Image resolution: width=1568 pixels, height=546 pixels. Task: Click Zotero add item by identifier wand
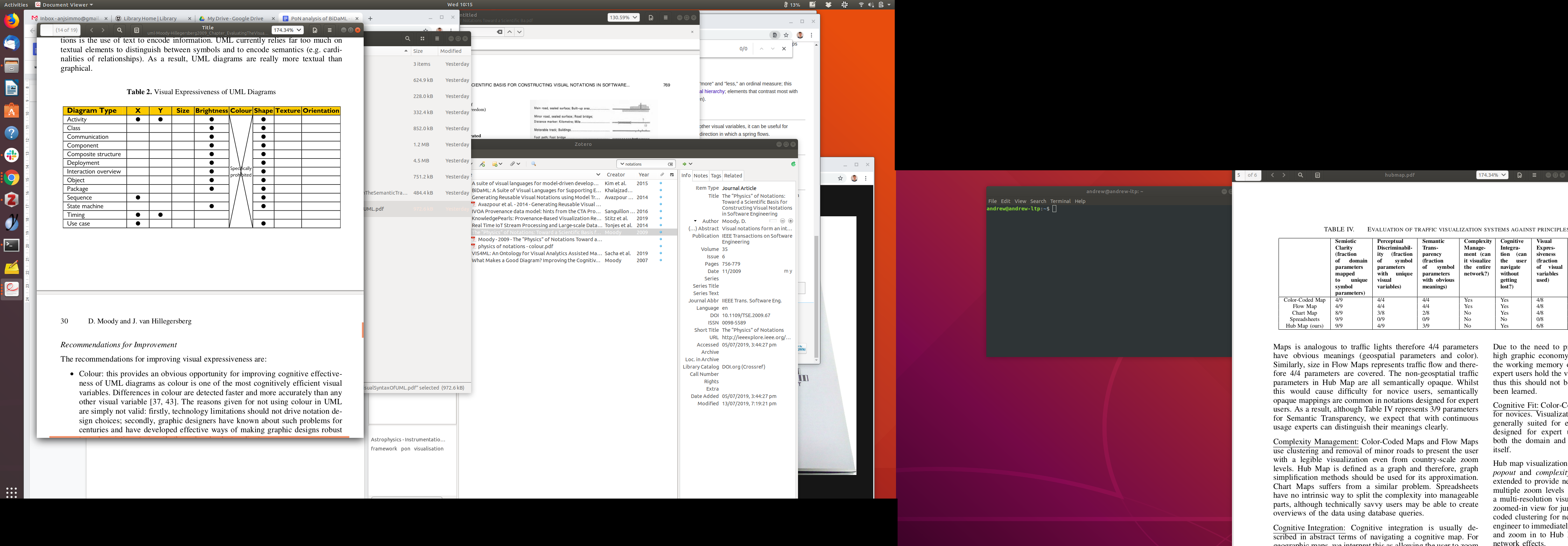point(482,164)
